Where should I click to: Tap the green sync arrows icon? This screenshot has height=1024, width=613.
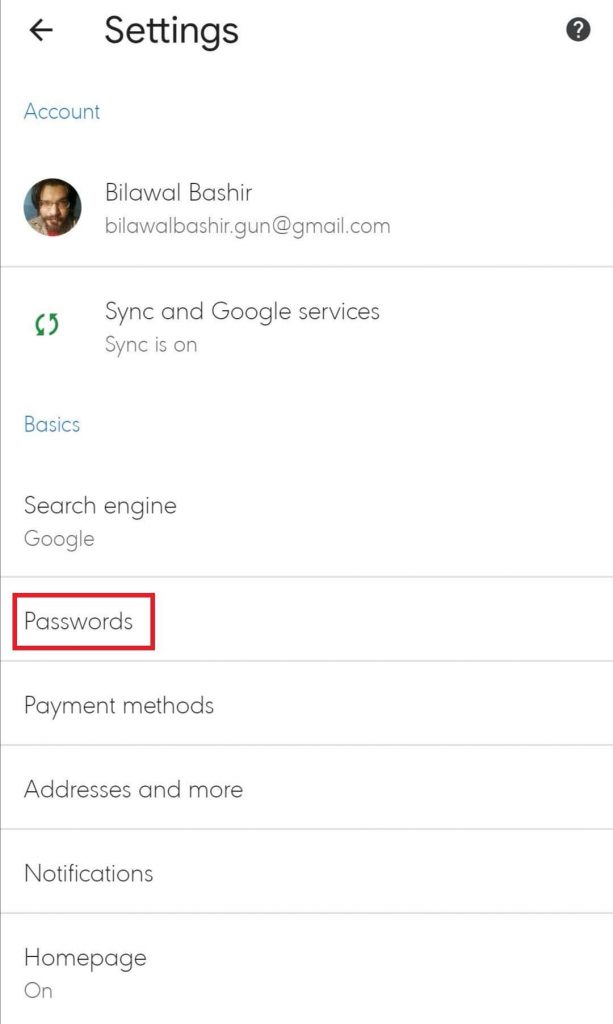pos(47,325)
